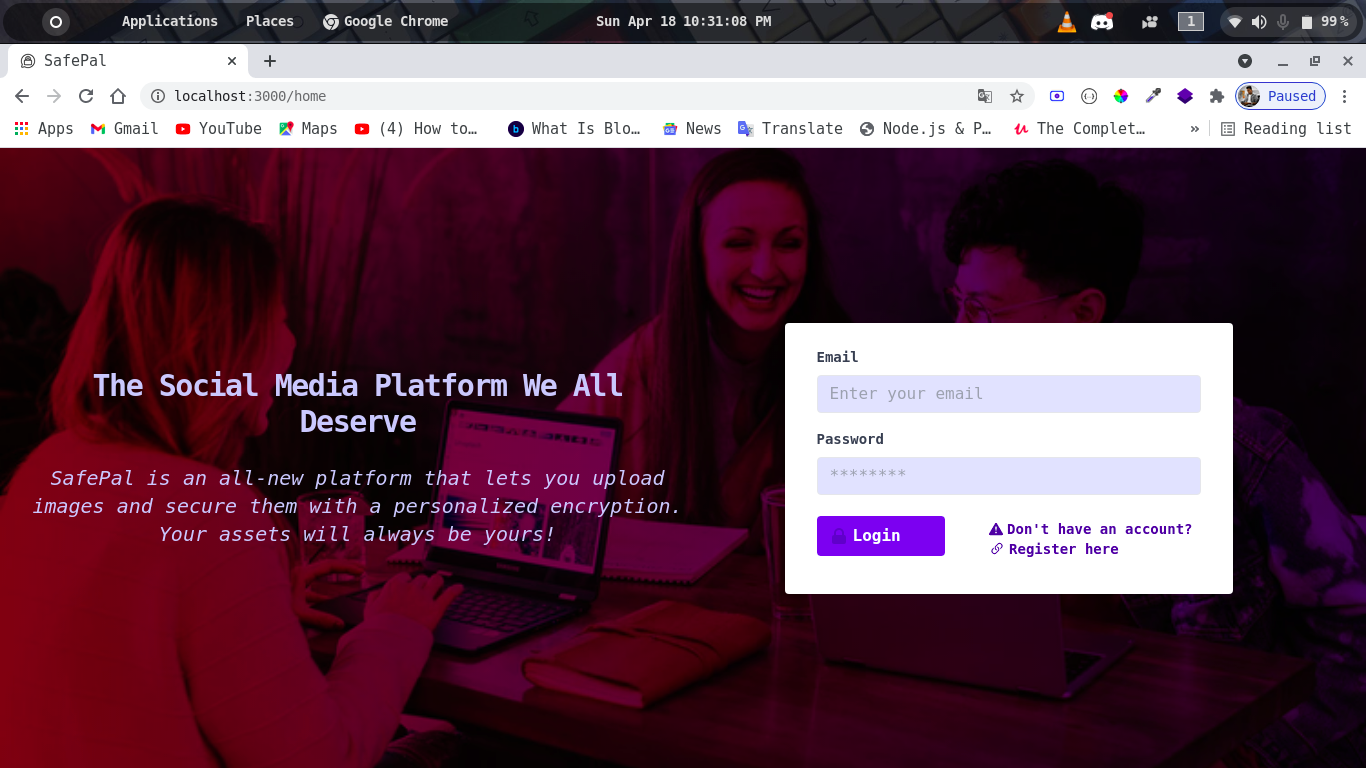Close the SafePal tab

232,61
